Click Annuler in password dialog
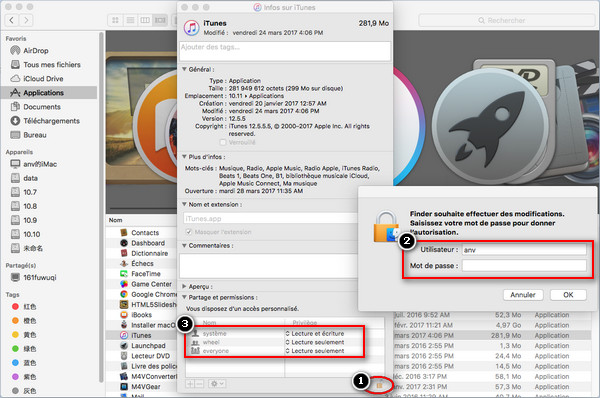The height and width of the screenshot is (398, 600). pos(523,295)
